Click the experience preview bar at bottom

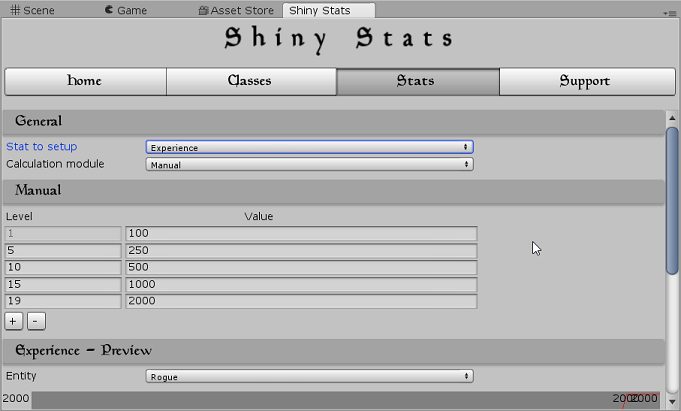320,400
